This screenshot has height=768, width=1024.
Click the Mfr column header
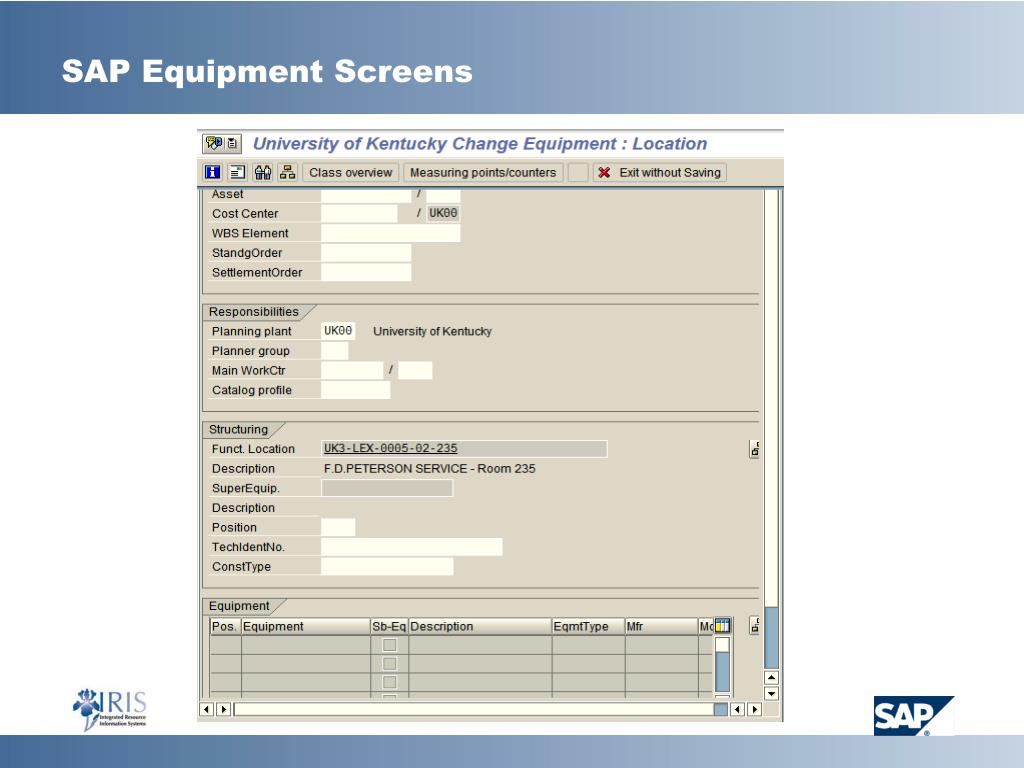[662, 626]
